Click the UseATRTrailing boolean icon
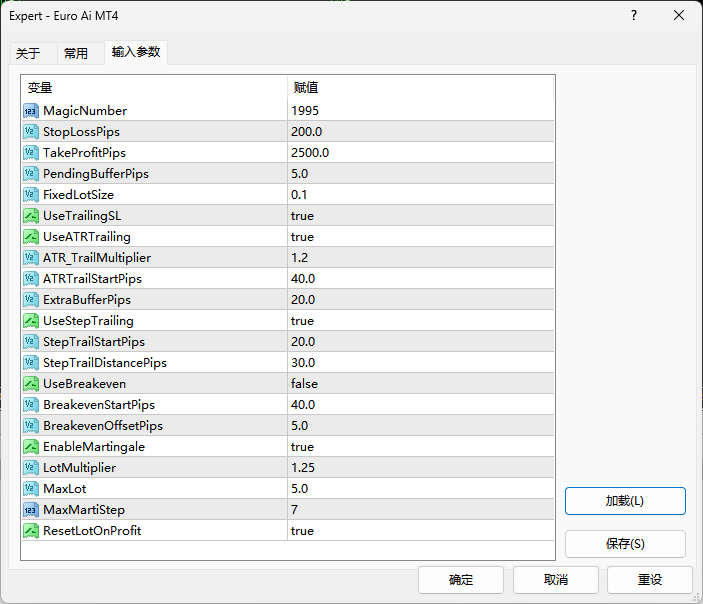 pyautogui.click(x=30, y=237)
